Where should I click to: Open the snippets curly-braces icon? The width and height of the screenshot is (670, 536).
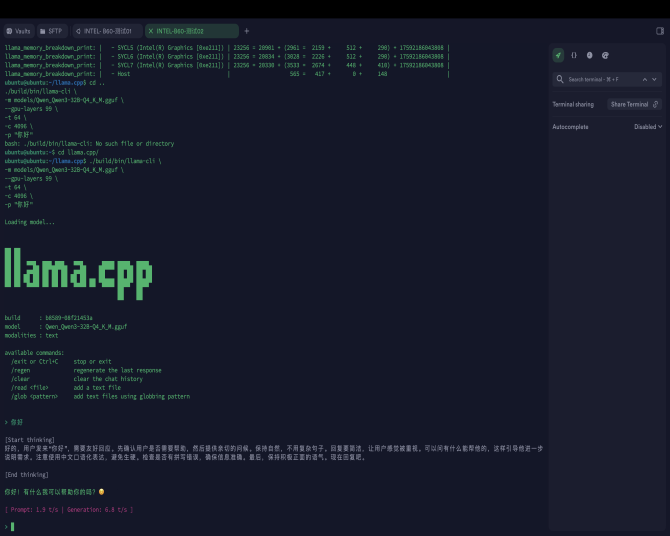[574, 55]
